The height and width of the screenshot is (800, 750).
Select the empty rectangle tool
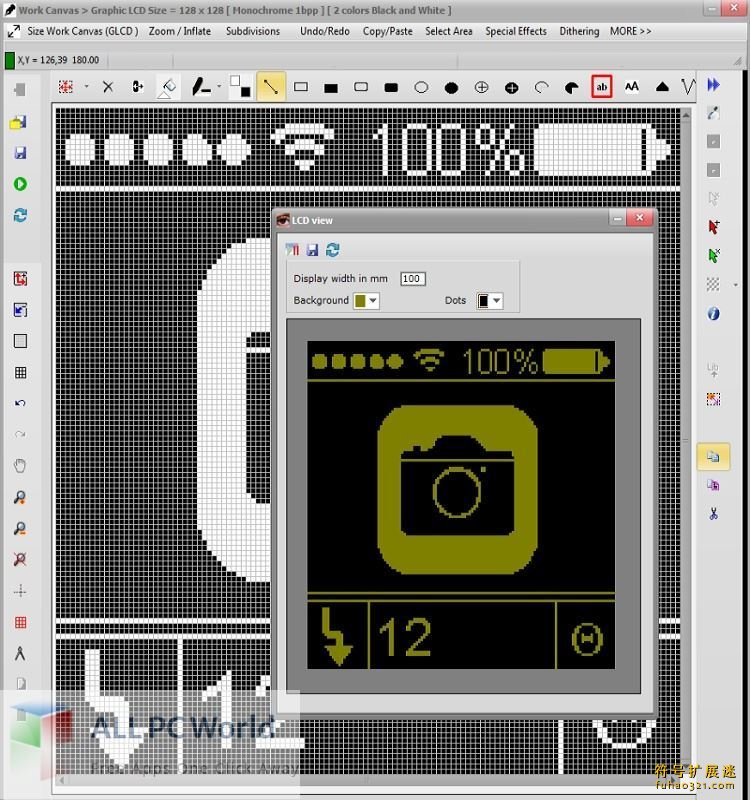(301, 87)
